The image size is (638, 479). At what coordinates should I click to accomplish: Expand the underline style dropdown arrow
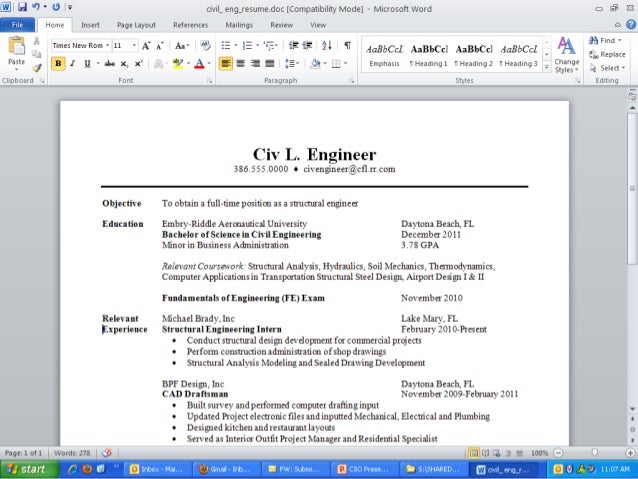point(98,63)
